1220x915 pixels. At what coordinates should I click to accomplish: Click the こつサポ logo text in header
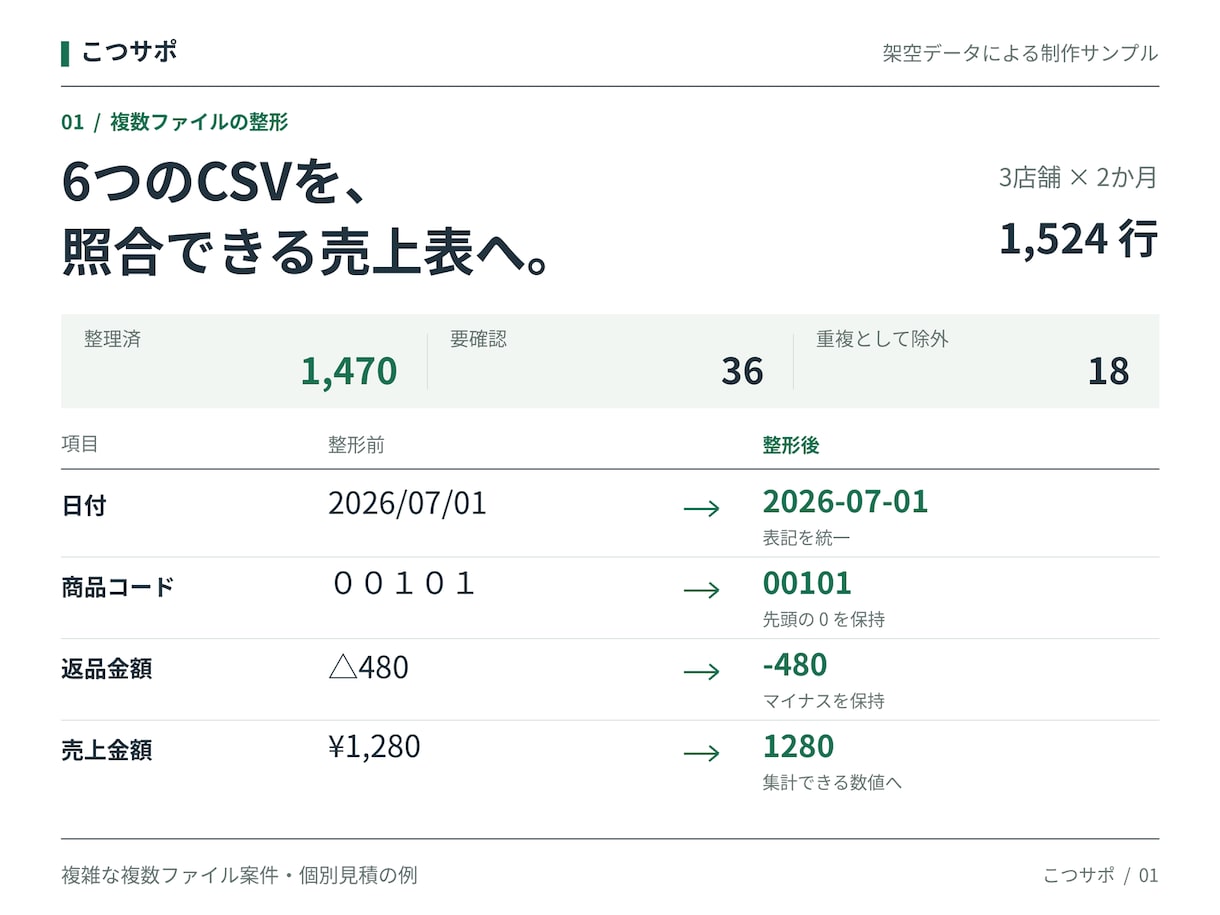point(129,52)
